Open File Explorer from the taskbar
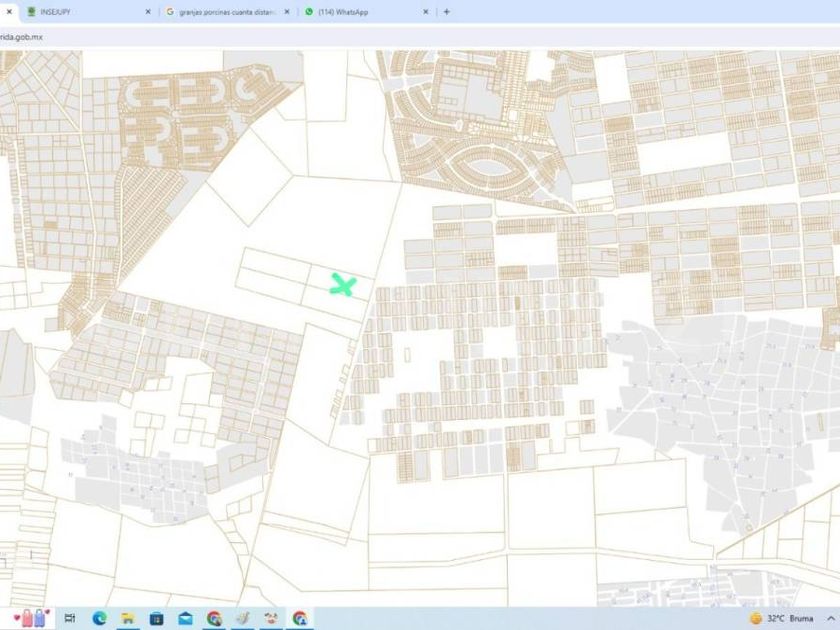This screenshot has height=630, width=840. click(128, 618)
